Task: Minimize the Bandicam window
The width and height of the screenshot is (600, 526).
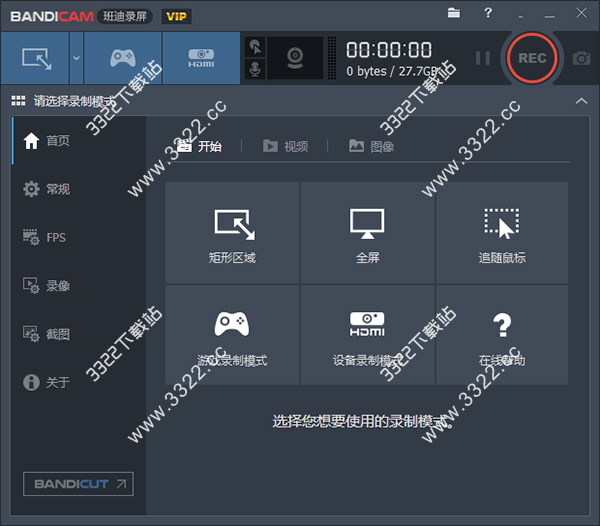Action: (x=549, y=16)
